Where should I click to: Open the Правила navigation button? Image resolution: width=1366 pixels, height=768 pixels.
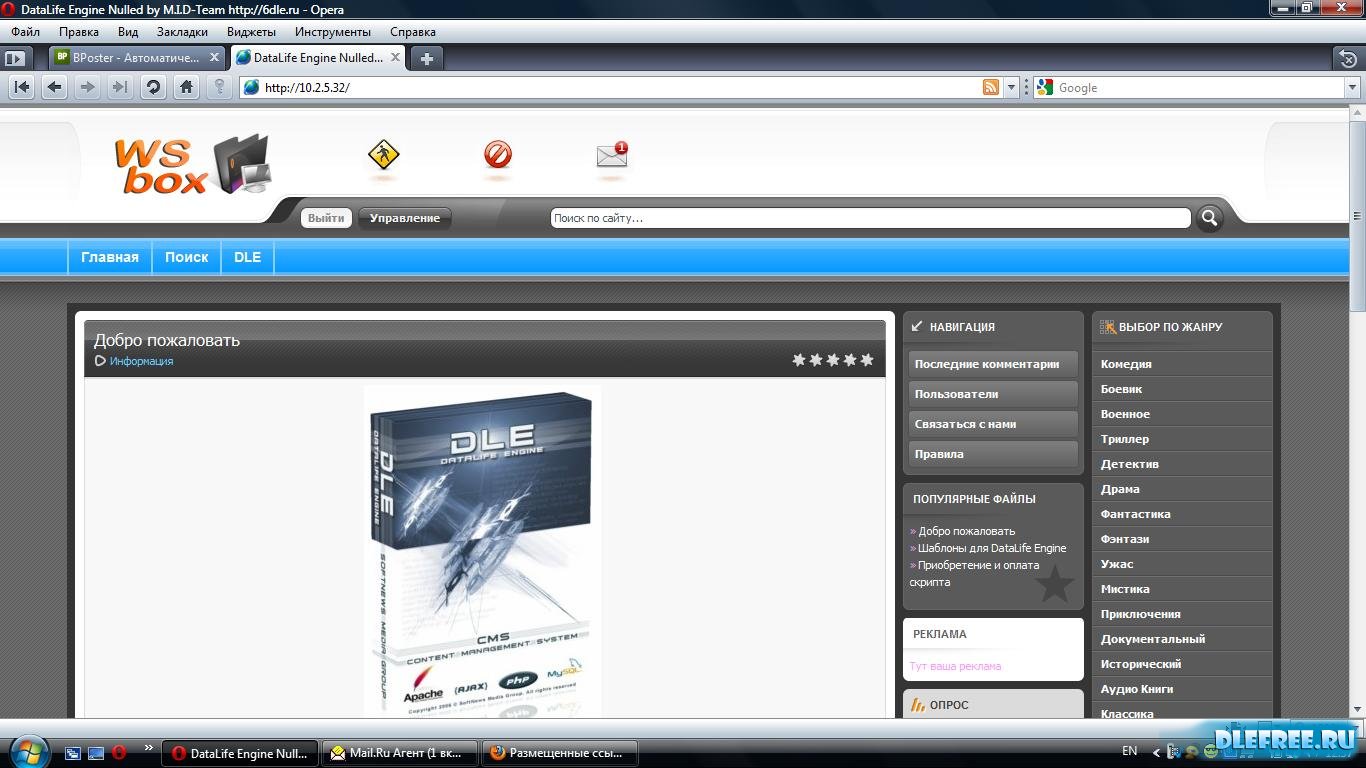coord(993,454)
